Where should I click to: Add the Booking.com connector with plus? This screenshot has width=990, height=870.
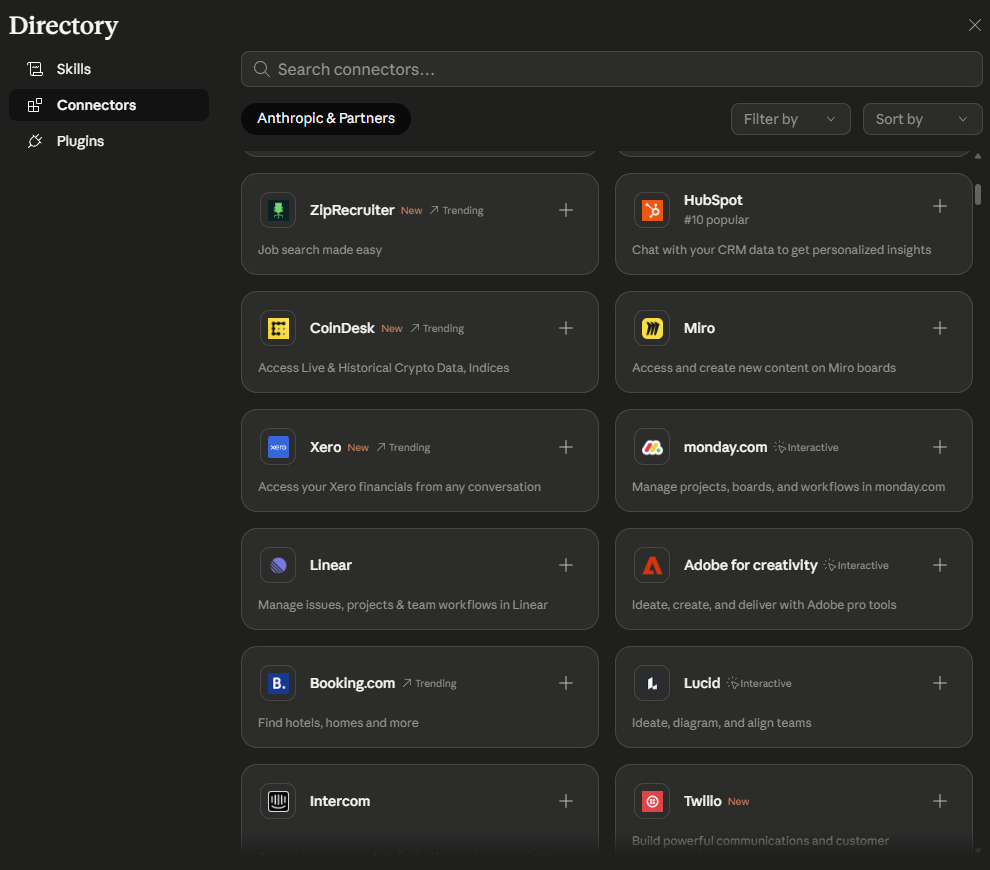point(566,683)
